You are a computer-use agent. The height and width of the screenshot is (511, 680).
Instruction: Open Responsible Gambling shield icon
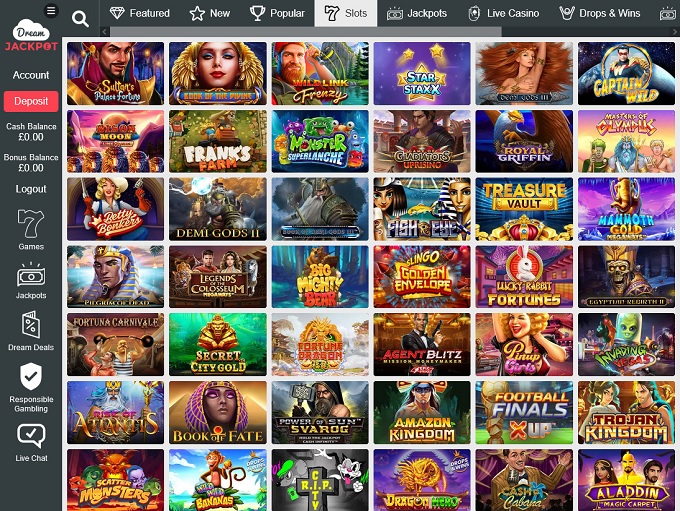[31, 376]
